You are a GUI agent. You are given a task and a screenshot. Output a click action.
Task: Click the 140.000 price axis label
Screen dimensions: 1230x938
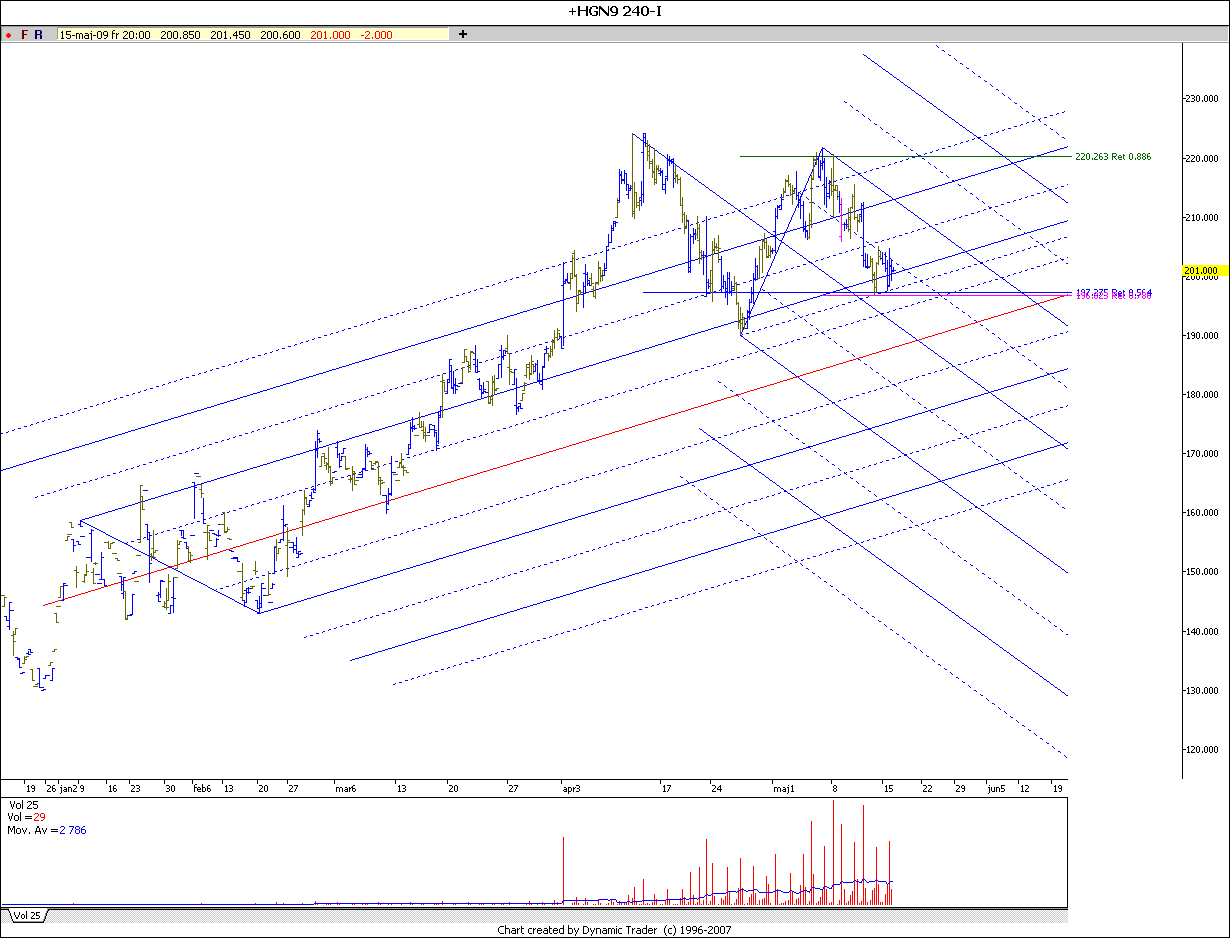coord(1203,632)
